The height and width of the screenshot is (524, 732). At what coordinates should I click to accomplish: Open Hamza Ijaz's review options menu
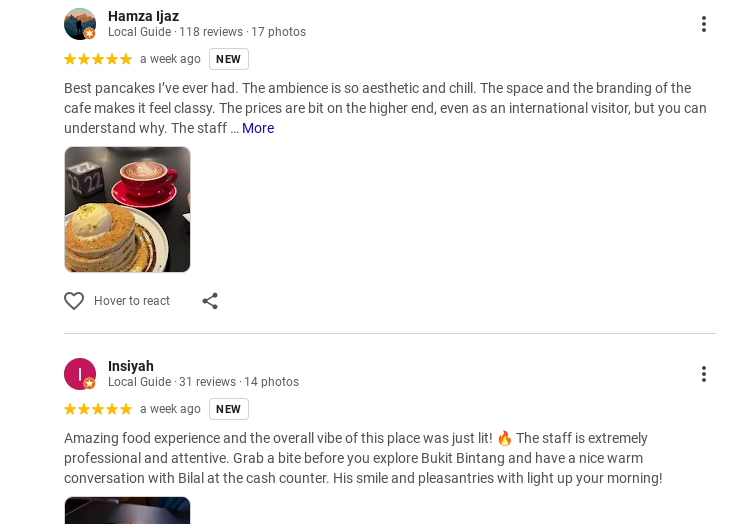[x=704, y=24]
